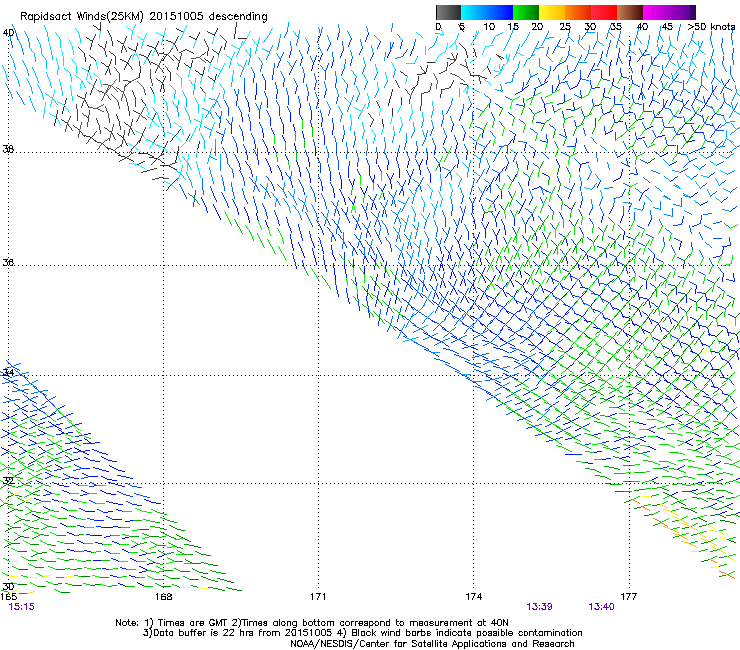This screenshot has height=650, width=740.
Task: Click the magenta 40-45 knots legend color
Action: point(656,12)
